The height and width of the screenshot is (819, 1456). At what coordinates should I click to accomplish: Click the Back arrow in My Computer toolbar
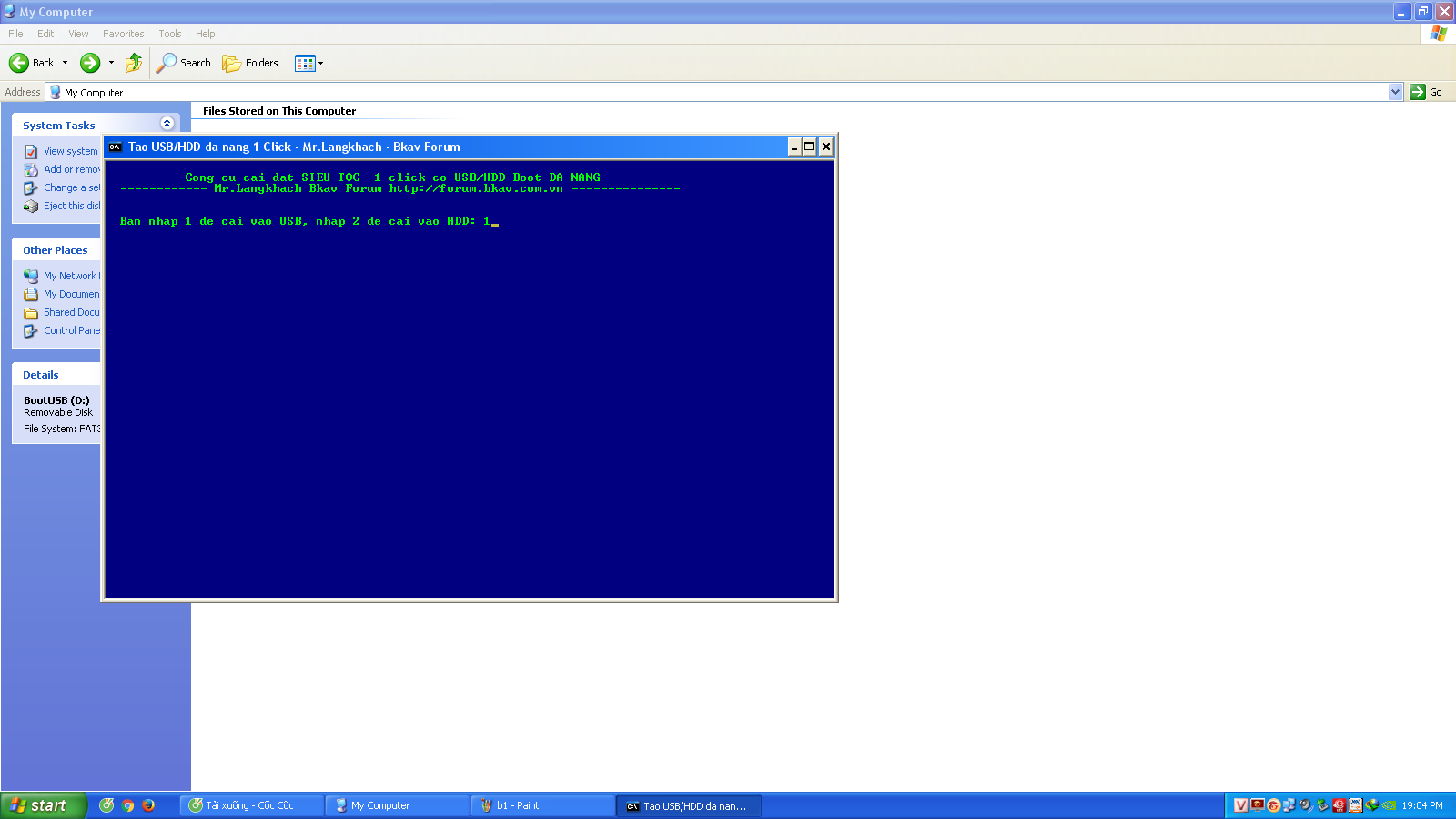(x=19, y=63)
